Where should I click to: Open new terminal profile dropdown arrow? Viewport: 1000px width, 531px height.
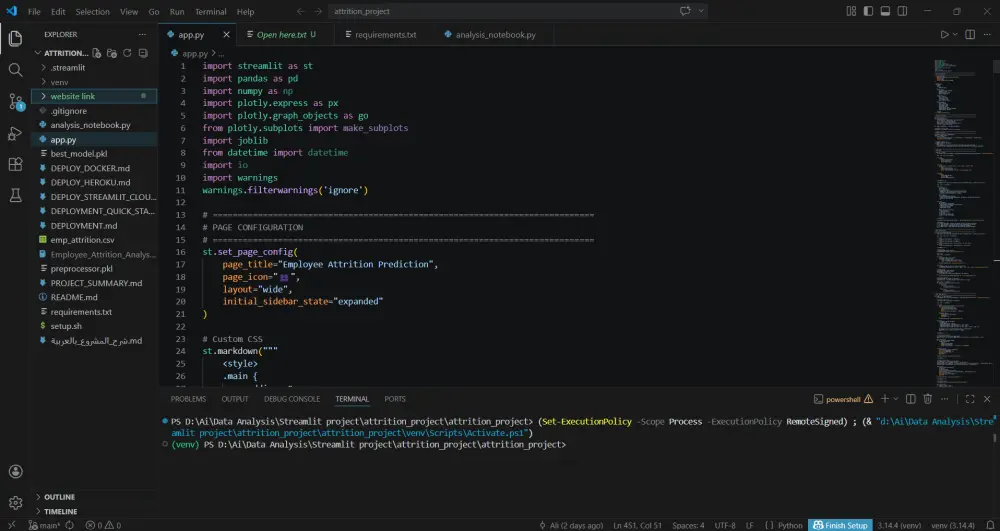pyautogui.click(x=896, y=399)
